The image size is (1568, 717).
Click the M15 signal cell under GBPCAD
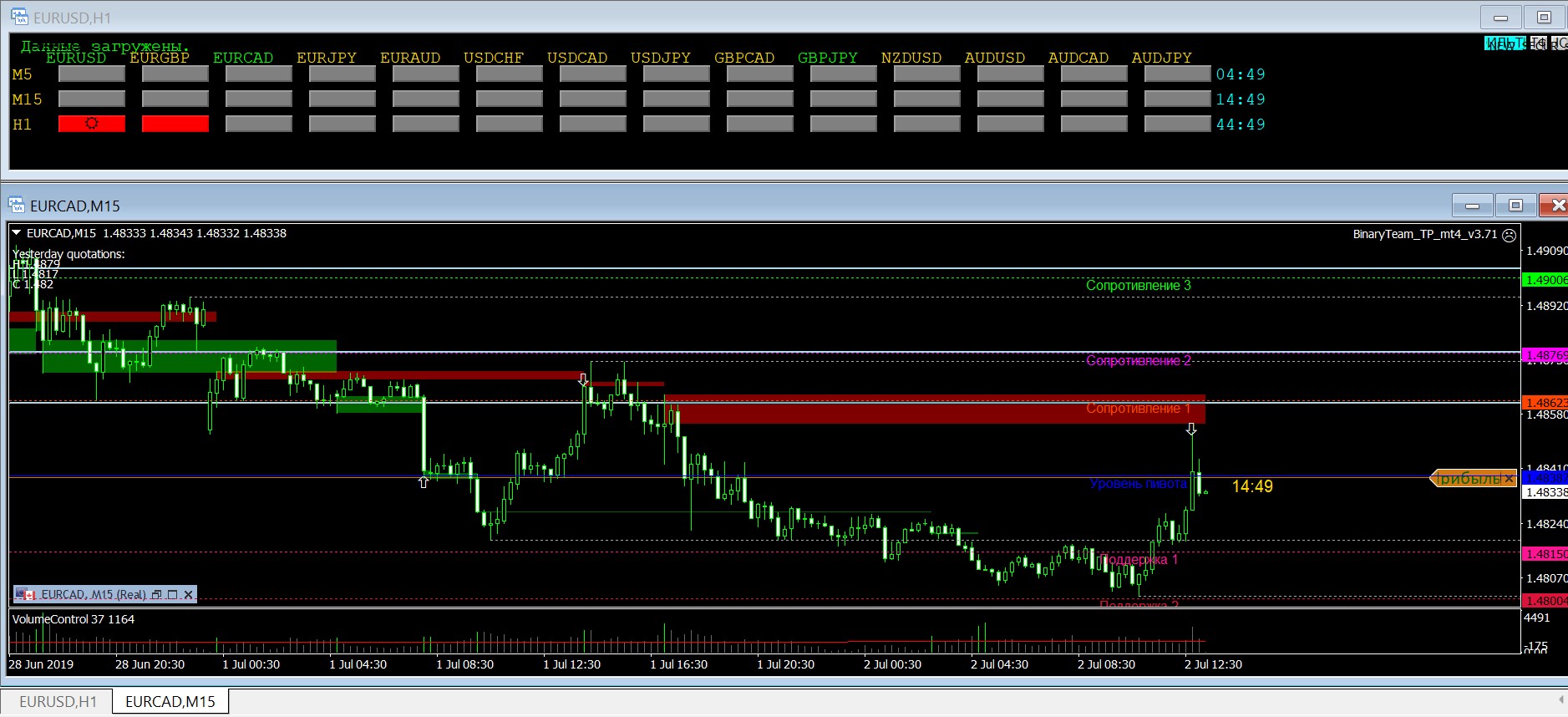pos(760,99)
